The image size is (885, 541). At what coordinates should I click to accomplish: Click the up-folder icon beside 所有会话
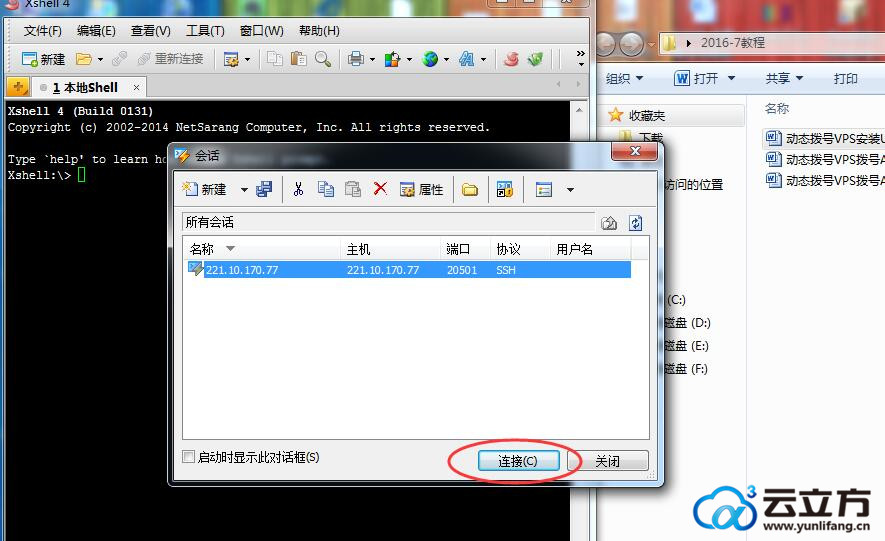click(x=608, y=223)
